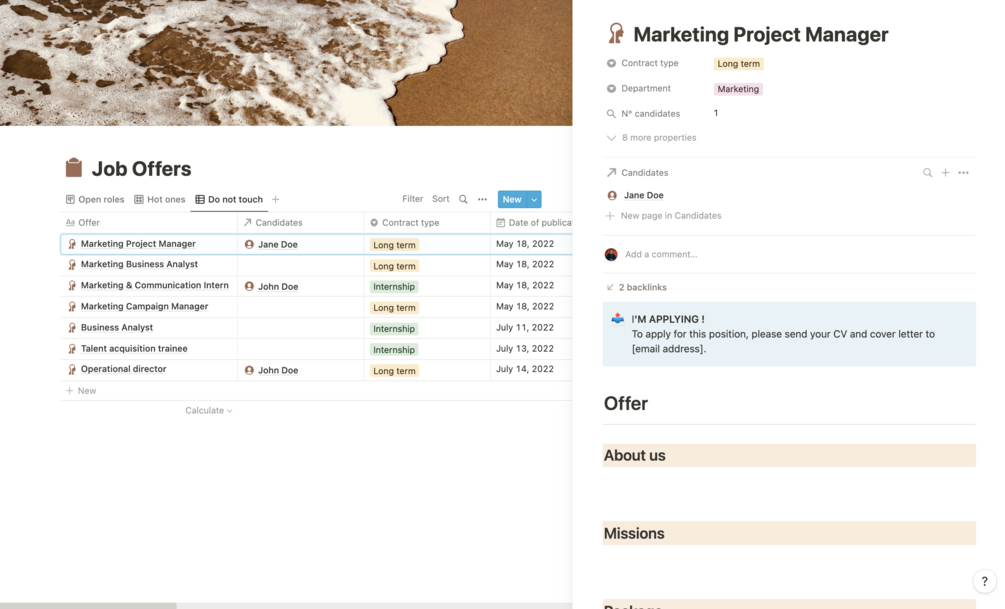Open the Talent acquisition trainee row
The height and width of the screenshot is (609, 1005).
pos(134,349)
